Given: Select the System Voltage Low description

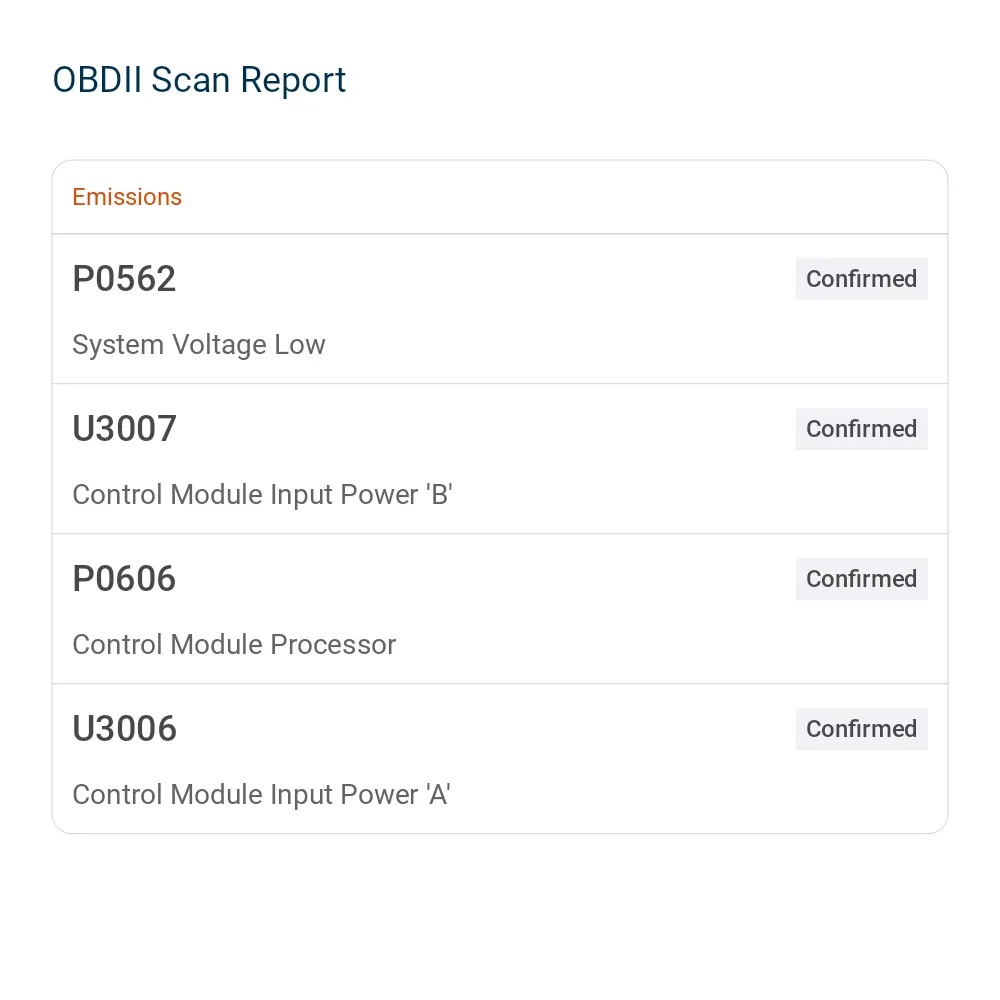Looking at the screenshot, I should point(199,345).
